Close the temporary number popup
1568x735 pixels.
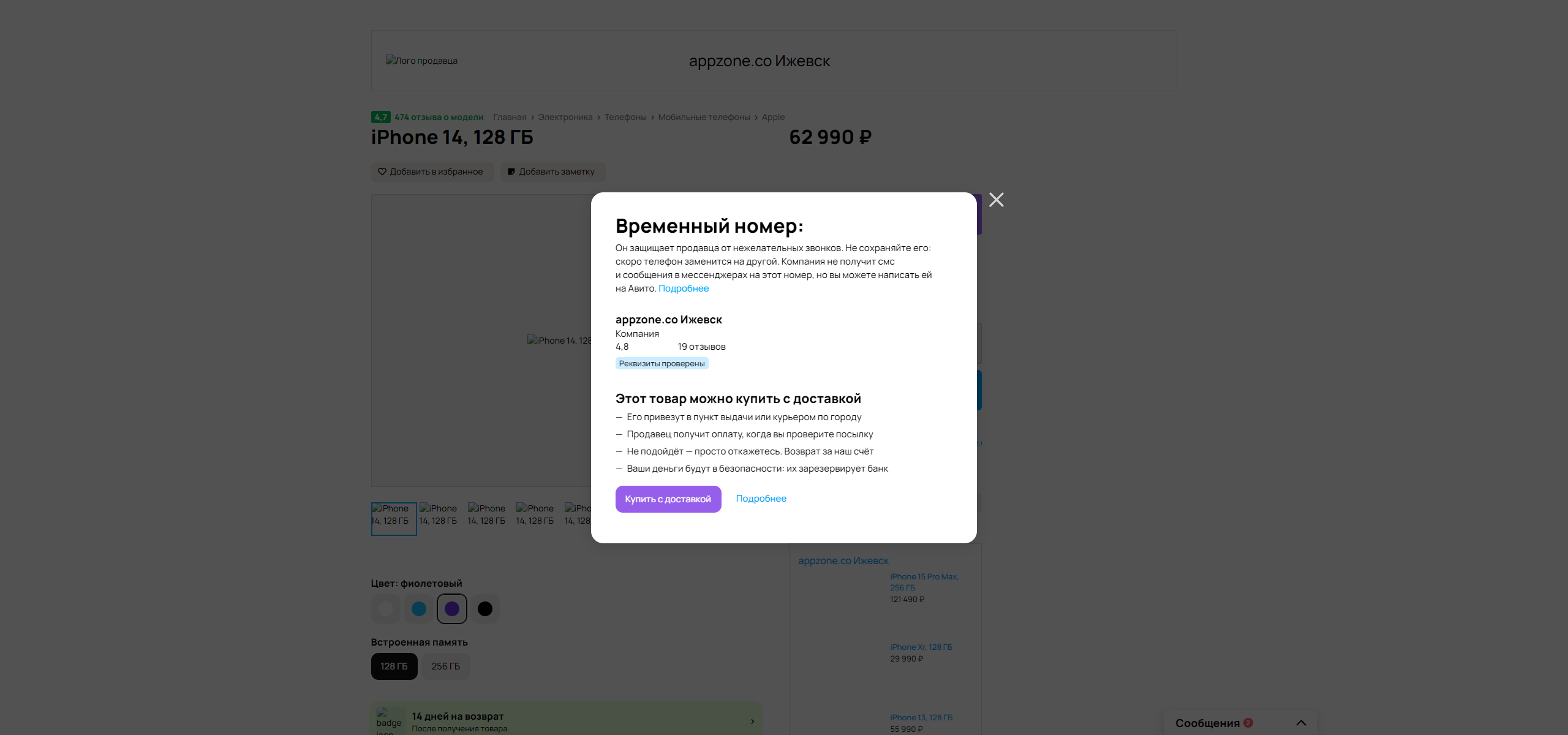tap(997, 200)
